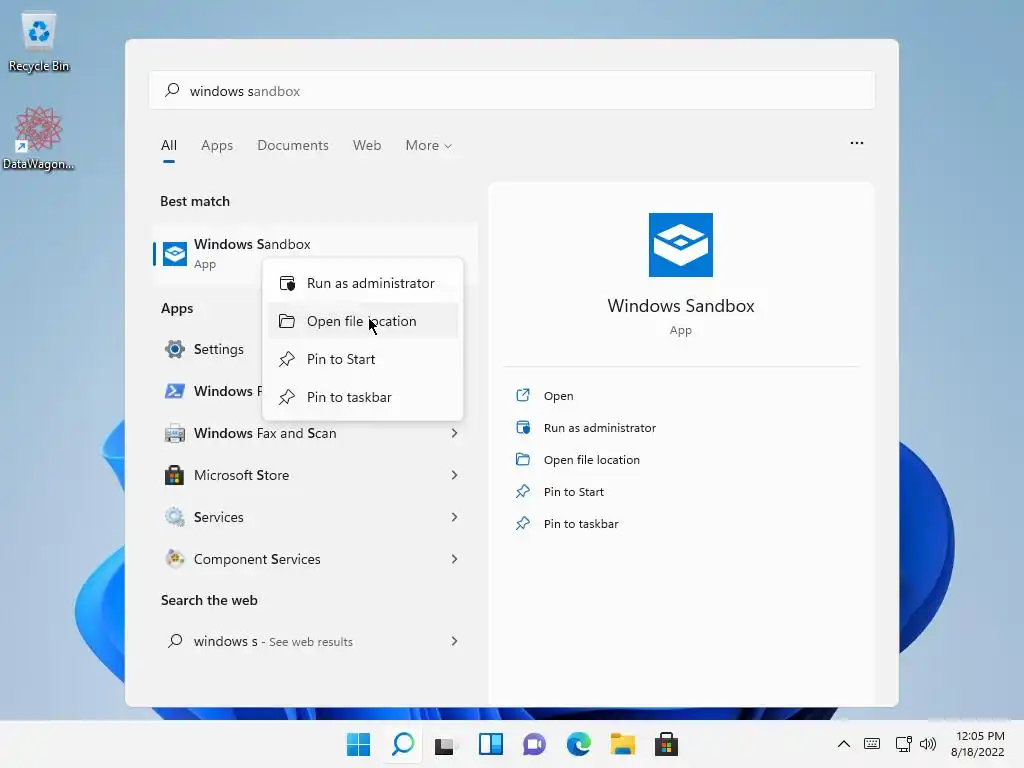The height and width of the screenshot is (768, 1024).
Task: Open the clock showing 12:05 PM
Action: pos(978,744)
